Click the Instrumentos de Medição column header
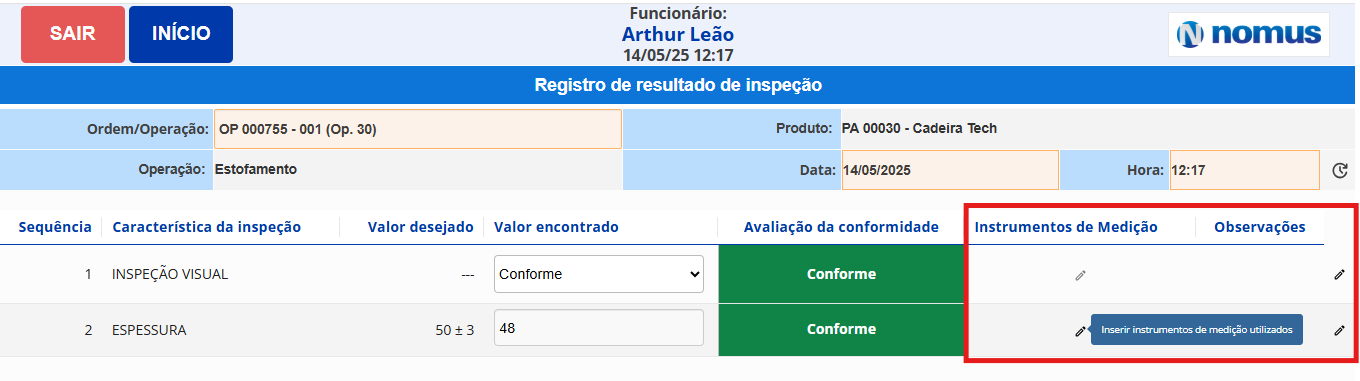The image size is (1360, 381). point(1066,227)
